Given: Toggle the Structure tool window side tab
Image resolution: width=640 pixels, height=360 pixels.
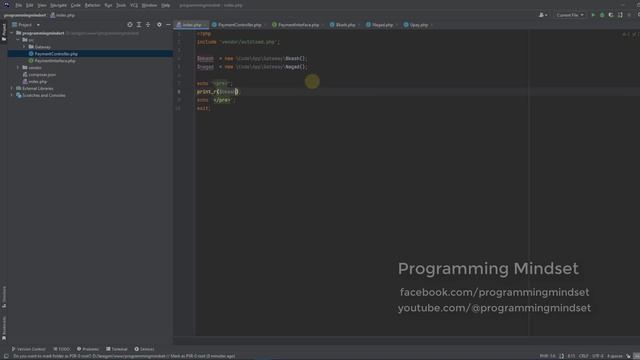Looking at the screenshot, I should coord(4,297).
